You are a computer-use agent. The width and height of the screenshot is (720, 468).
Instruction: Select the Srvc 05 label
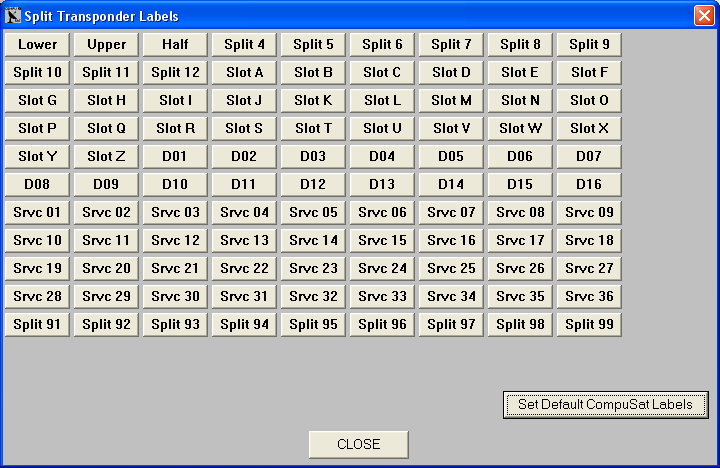click(313, 213)
